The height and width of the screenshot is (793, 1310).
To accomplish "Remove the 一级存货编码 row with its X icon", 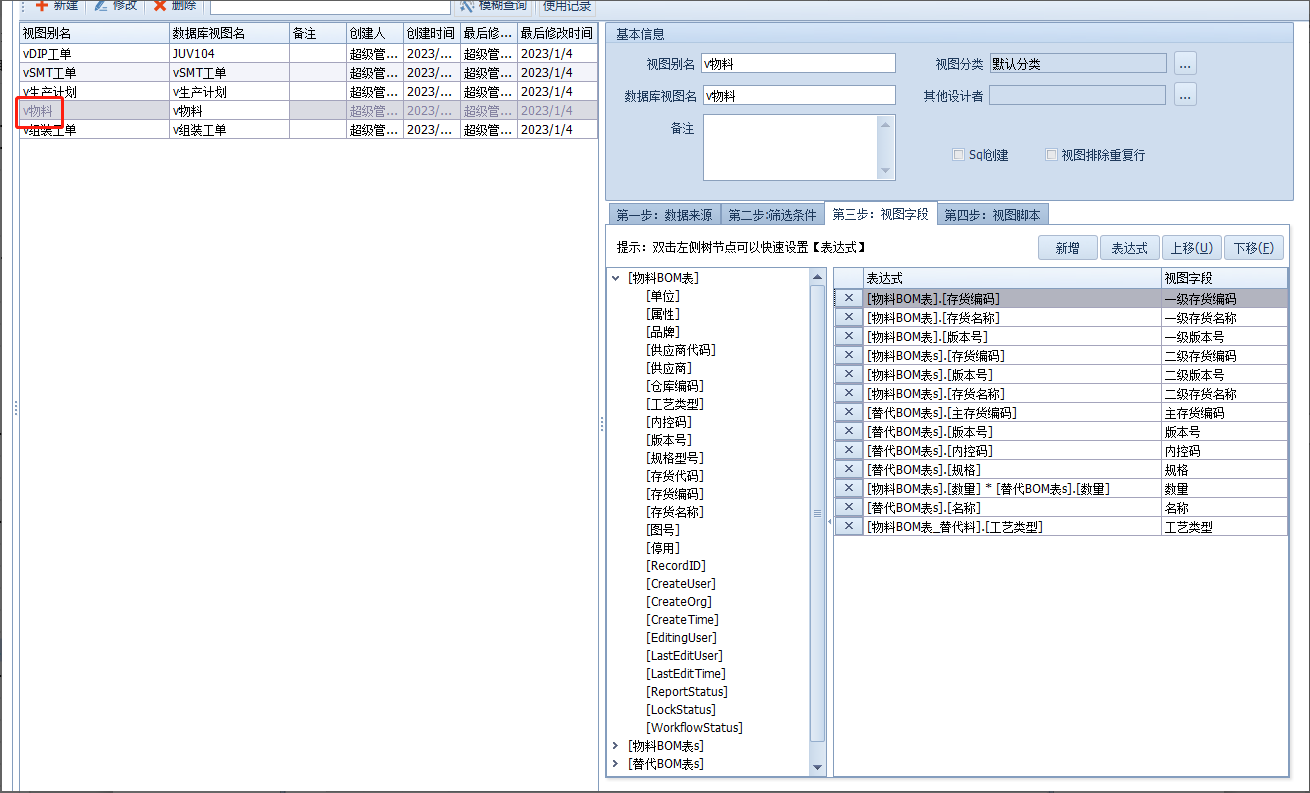I will pyautogui.click(x=849, y=298).
